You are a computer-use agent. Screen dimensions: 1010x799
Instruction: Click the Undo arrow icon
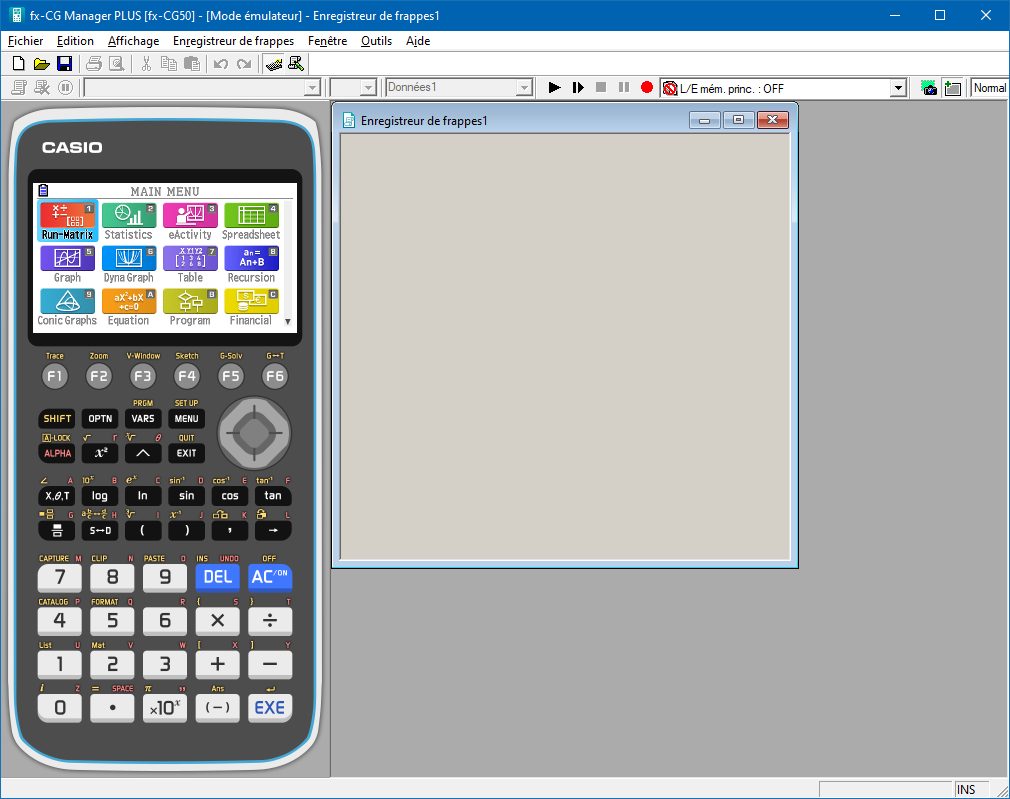pos(221,64)
